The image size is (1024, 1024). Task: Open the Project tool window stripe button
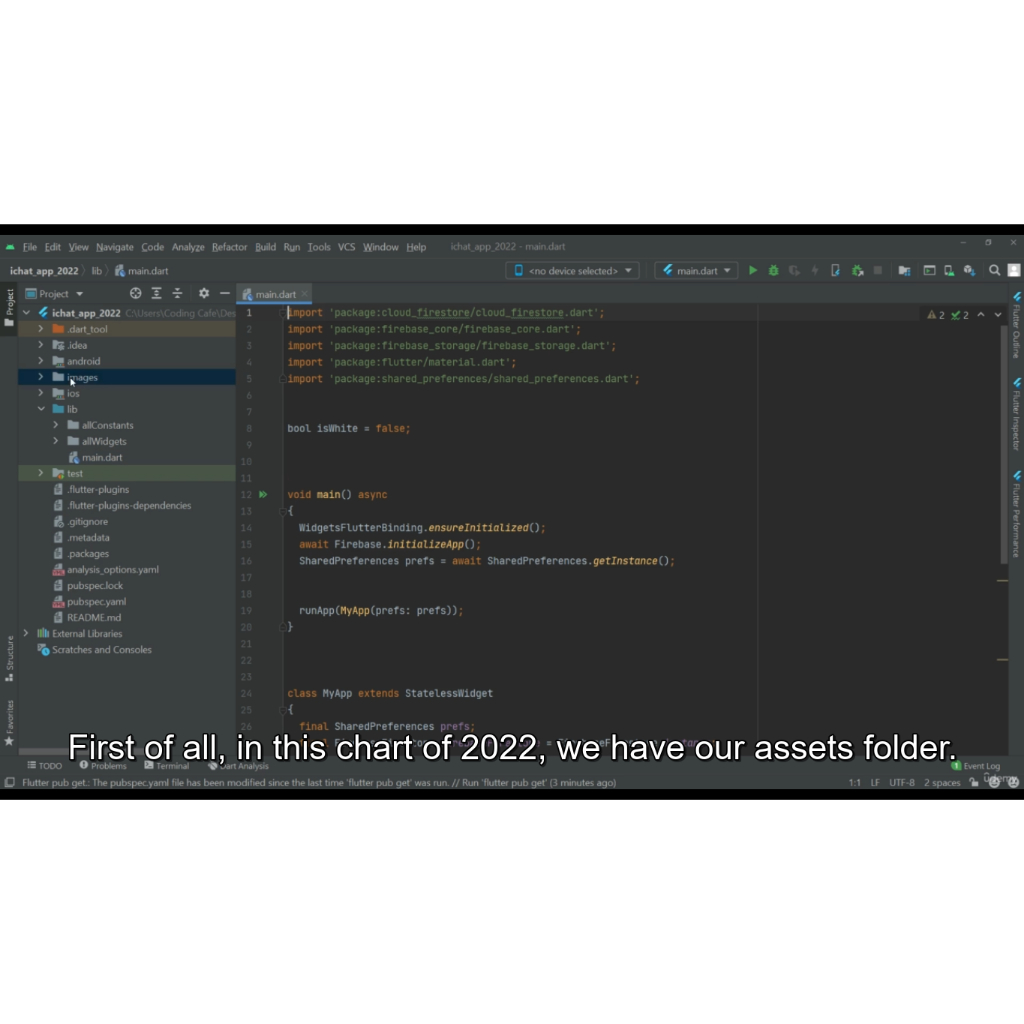tap(9, 308)
